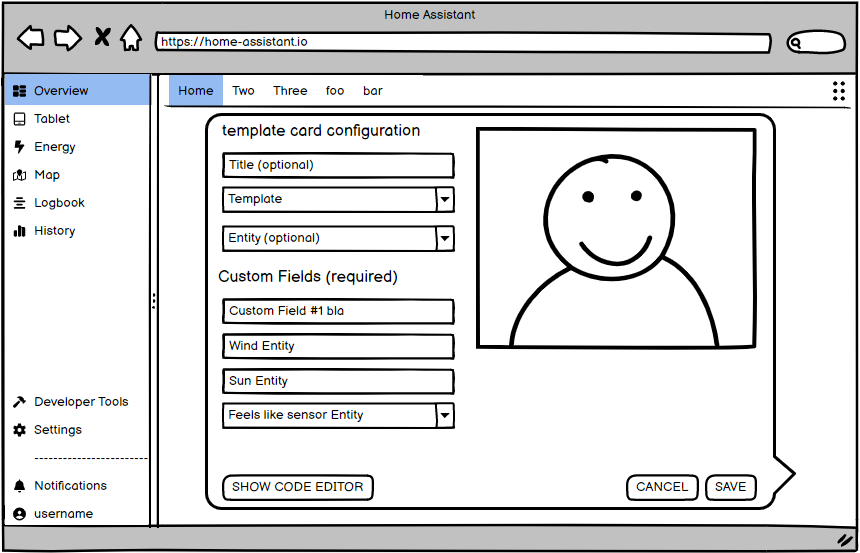Click the Home Assistant window title
The height and width of the screenshot is (553, 860).
430,15
